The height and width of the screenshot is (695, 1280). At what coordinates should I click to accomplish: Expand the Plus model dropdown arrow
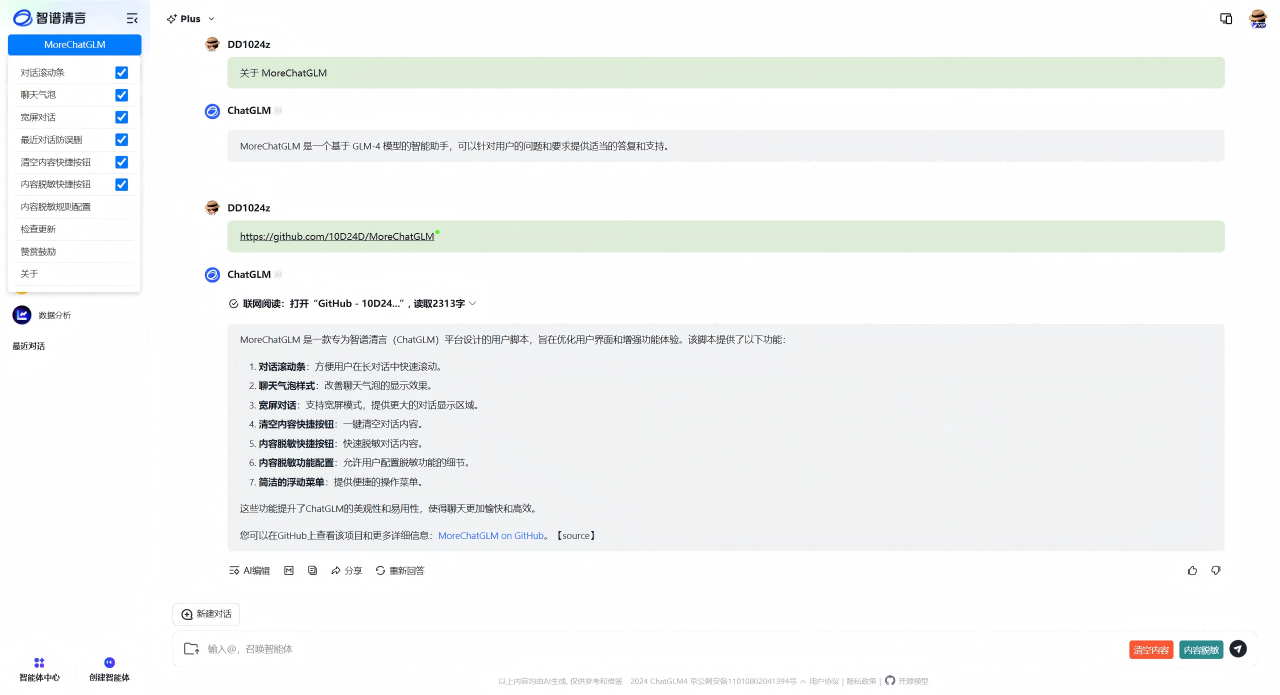click(x=211, y=19)
